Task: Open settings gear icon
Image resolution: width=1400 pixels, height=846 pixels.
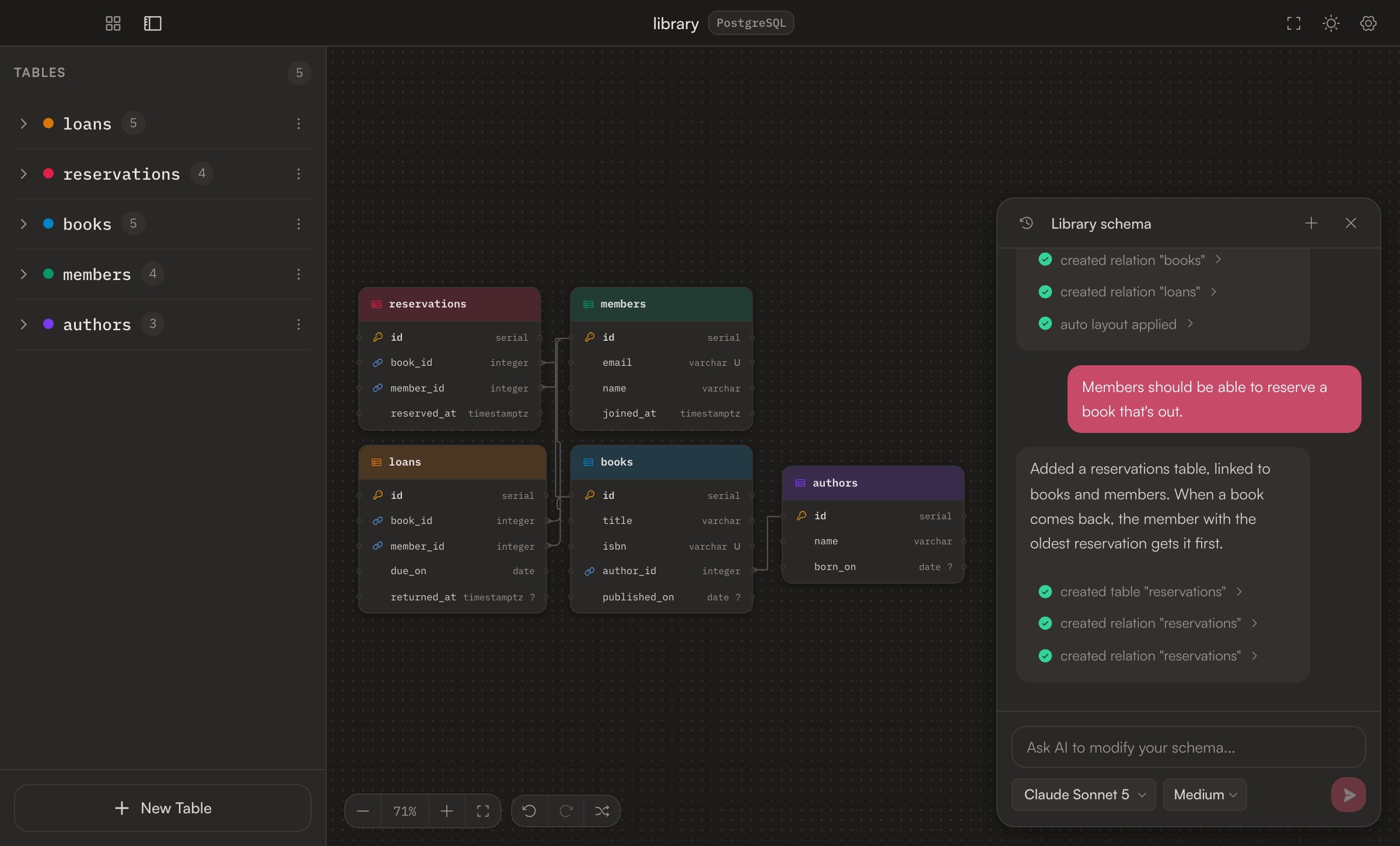Action: coord(1368,23)
